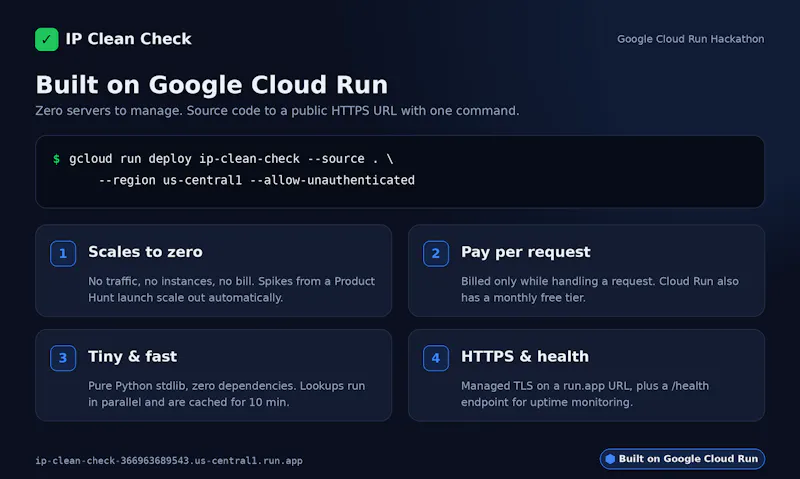
Task: Click the --region us-central1 command line
Action: click(257, 180)
